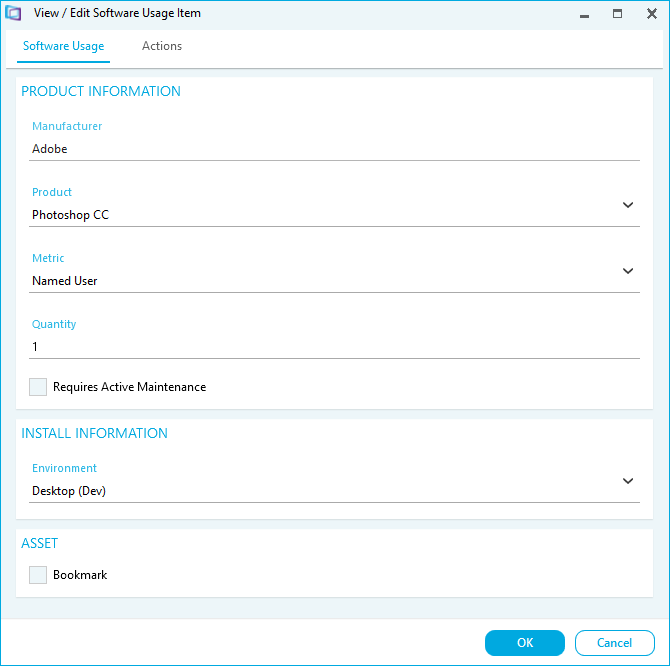Viewport: 670px width, 666px height.
Task: Expand the Environment dropdown chevron
Action: tap(628, 481)
